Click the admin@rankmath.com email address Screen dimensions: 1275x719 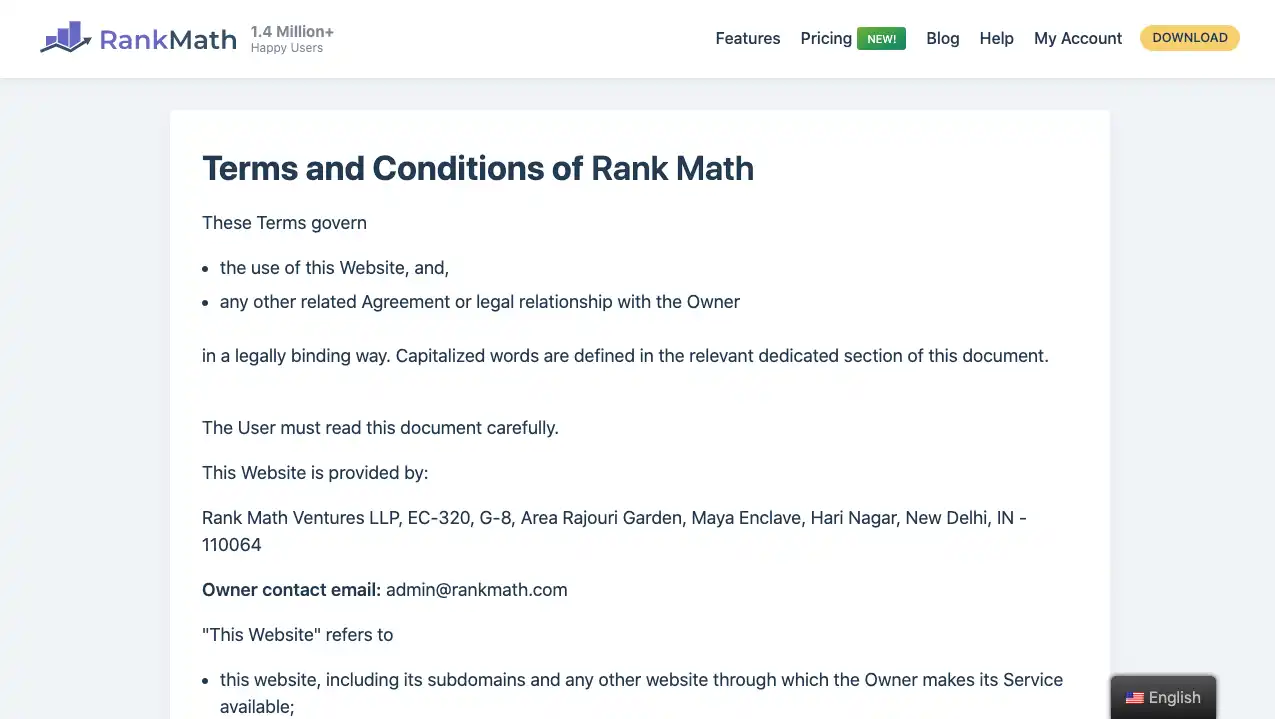(x=477, y=590)
